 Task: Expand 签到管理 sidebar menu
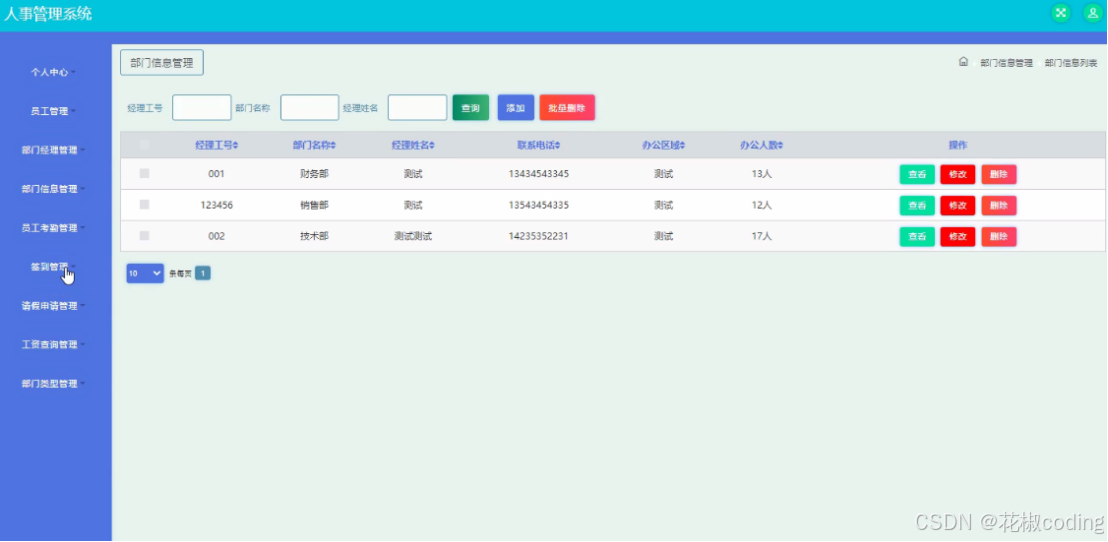click(53, 266)
